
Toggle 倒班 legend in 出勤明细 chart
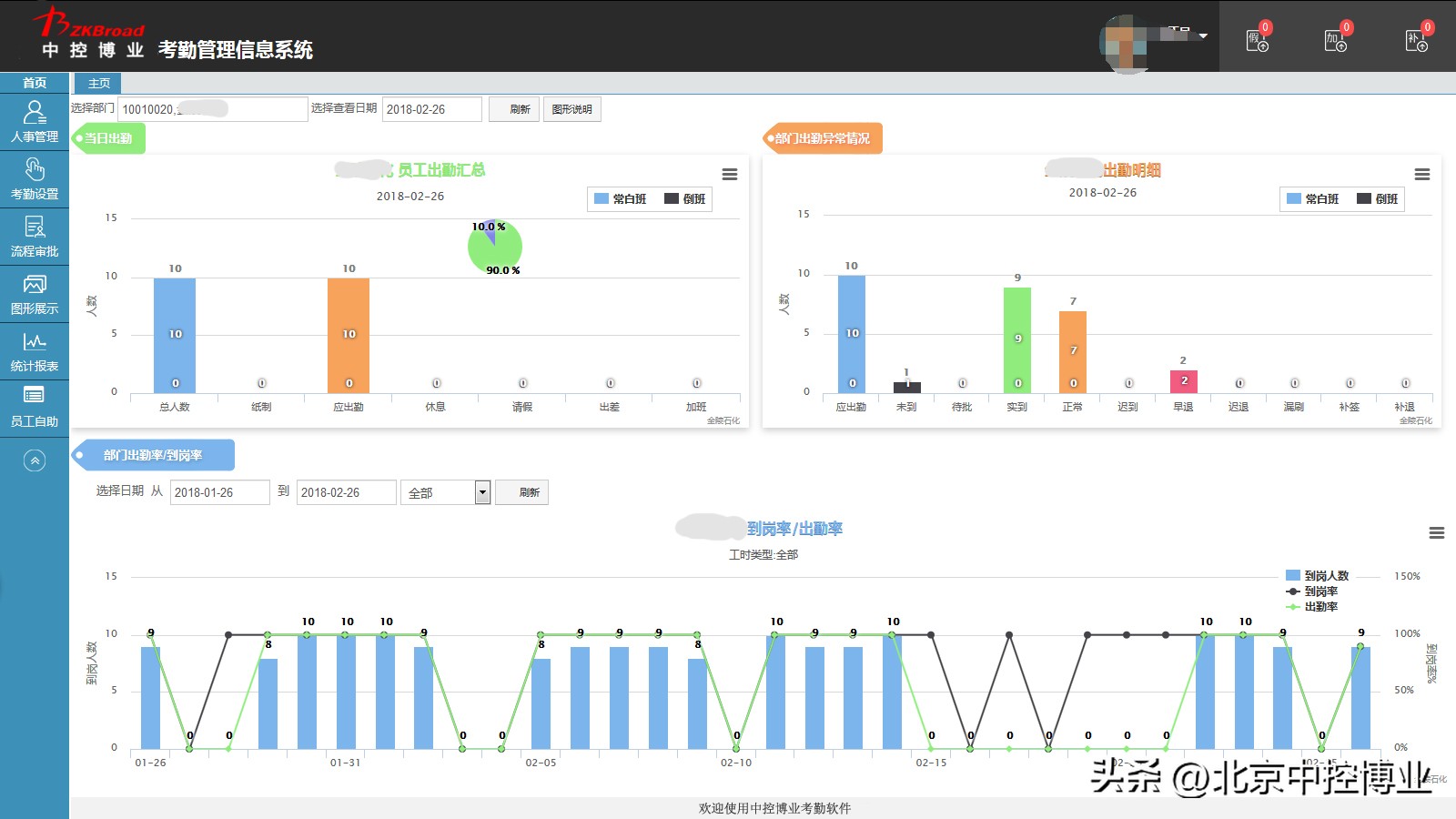tap(1377, 199)
